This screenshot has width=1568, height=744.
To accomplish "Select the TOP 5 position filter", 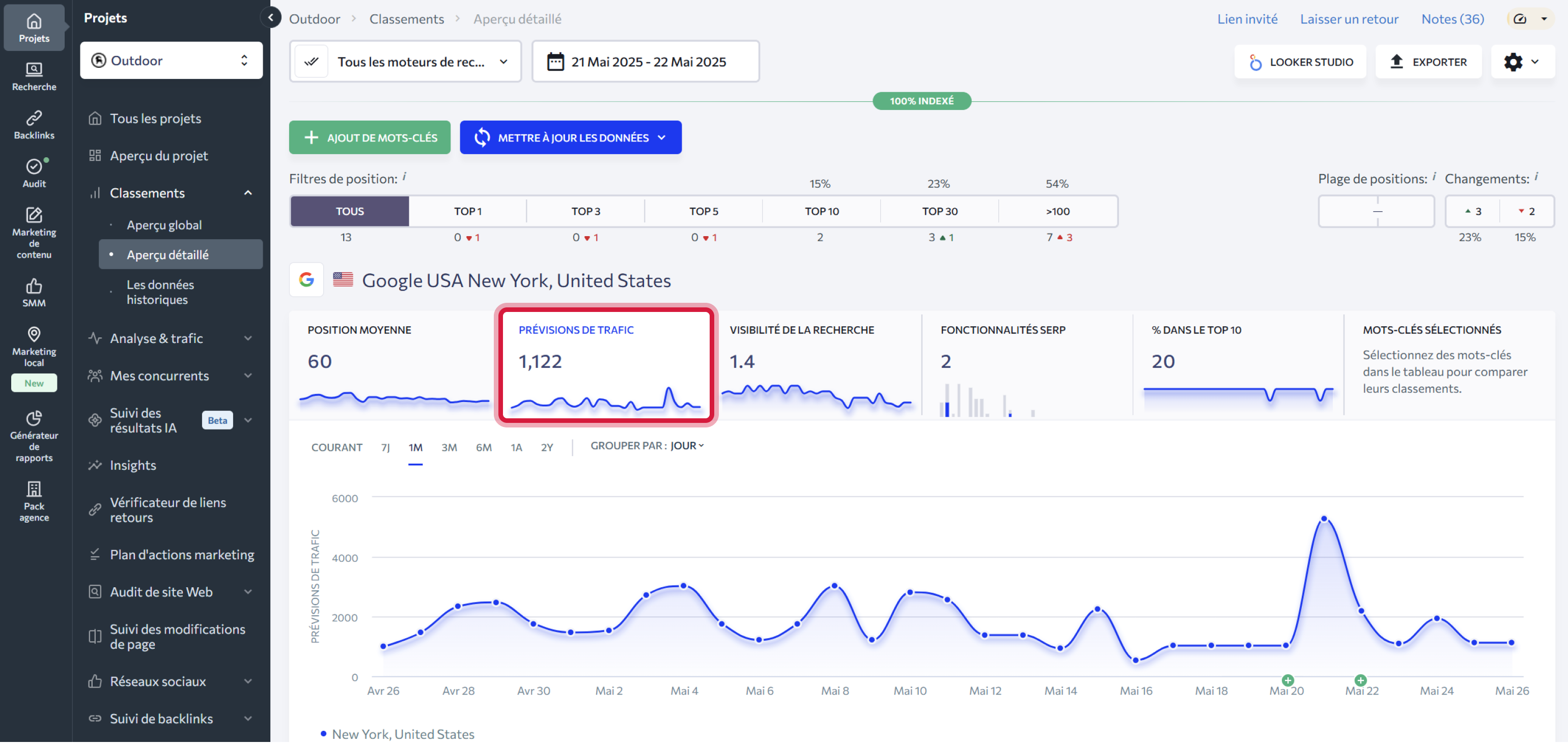I will click(x=704, y=212).
